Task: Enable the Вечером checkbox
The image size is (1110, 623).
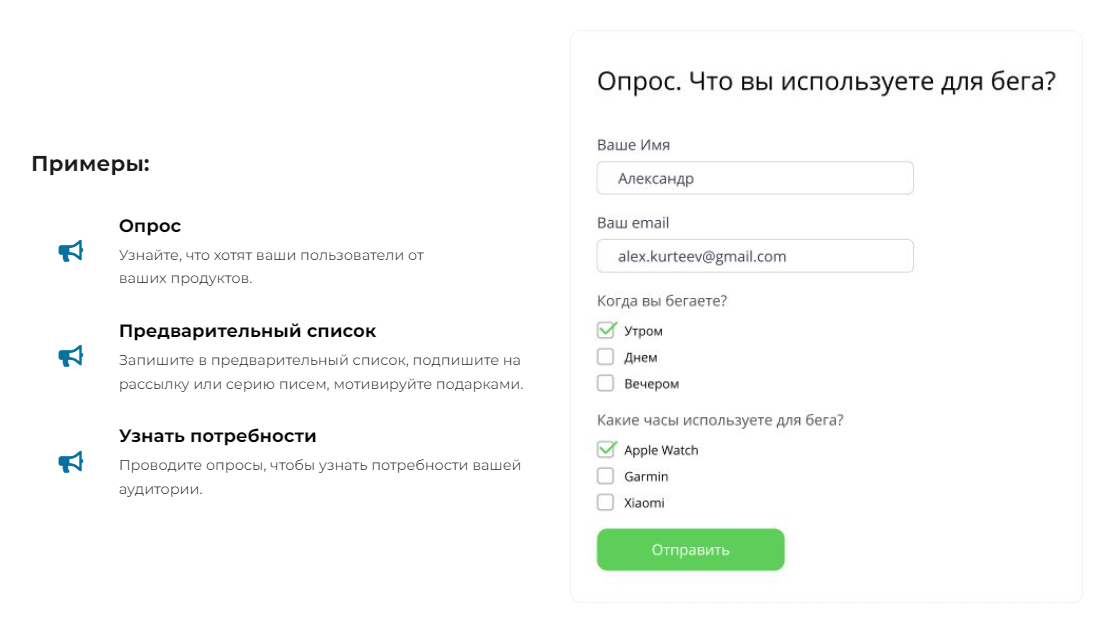Action: [605, 383]
